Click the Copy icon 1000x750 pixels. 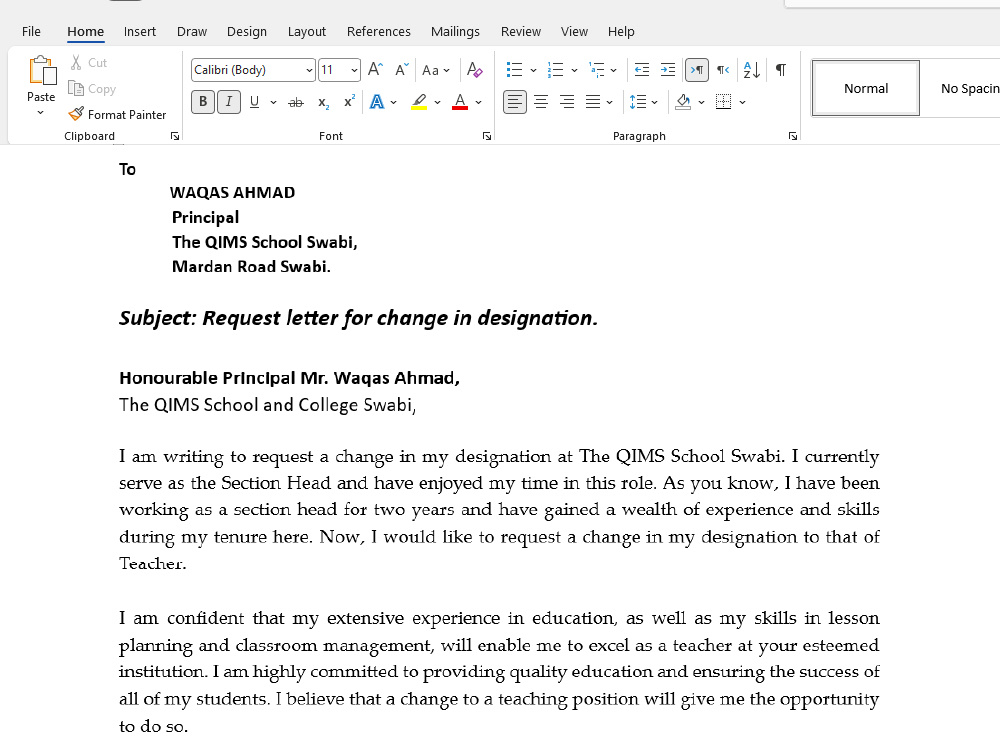(x=76, y=89)
